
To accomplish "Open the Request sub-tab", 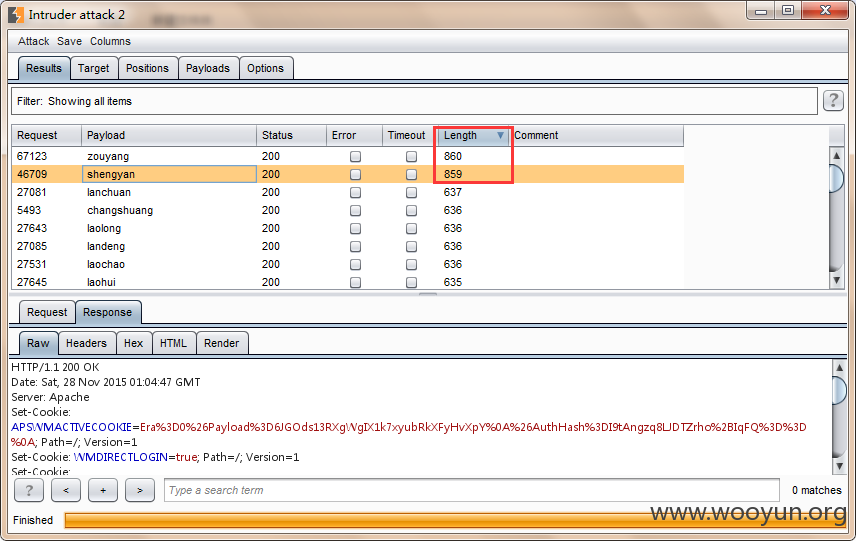I will pos(47,312).
